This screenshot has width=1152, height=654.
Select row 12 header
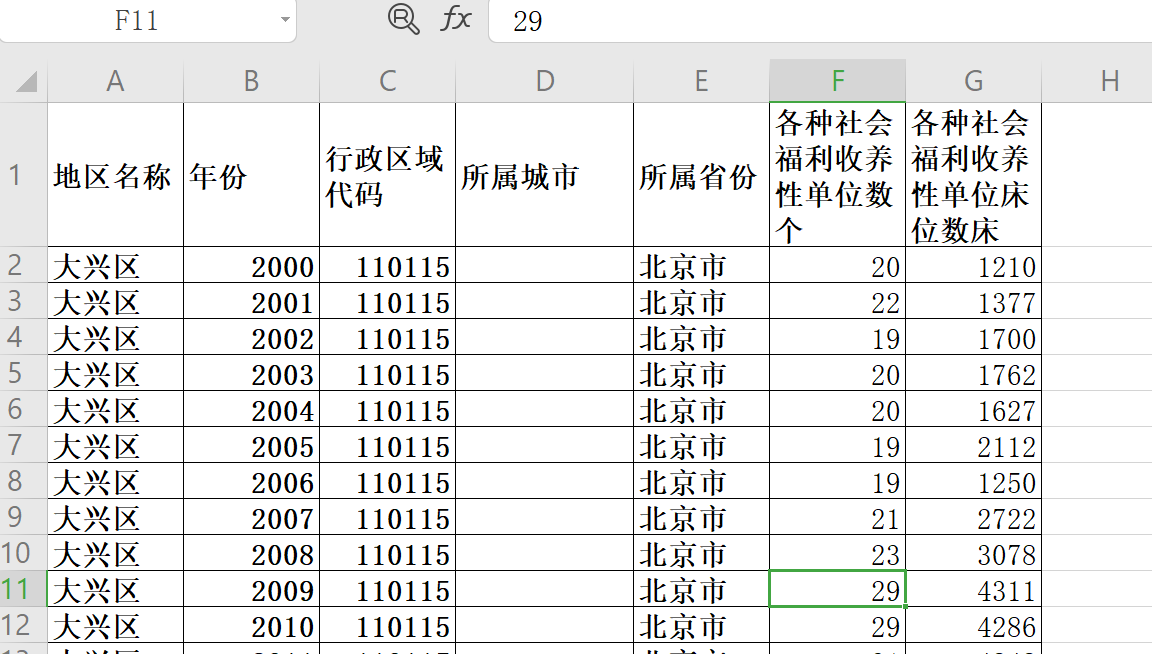click(24, 625)
